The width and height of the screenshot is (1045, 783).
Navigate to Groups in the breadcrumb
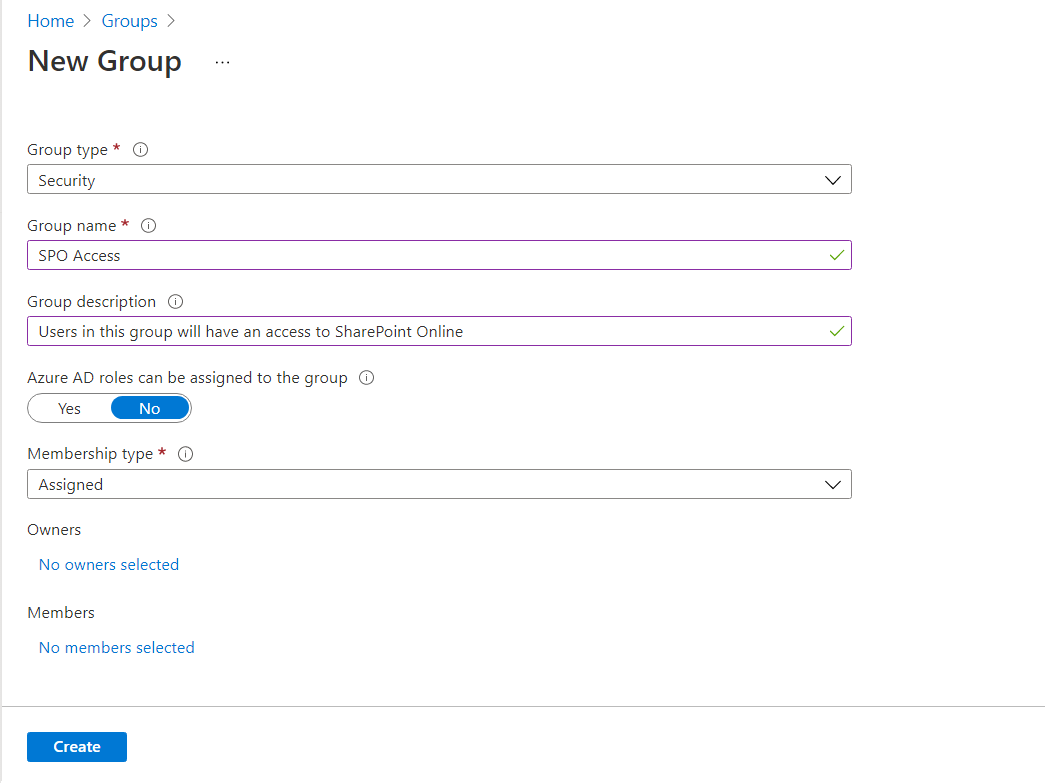tap(129, 21)
